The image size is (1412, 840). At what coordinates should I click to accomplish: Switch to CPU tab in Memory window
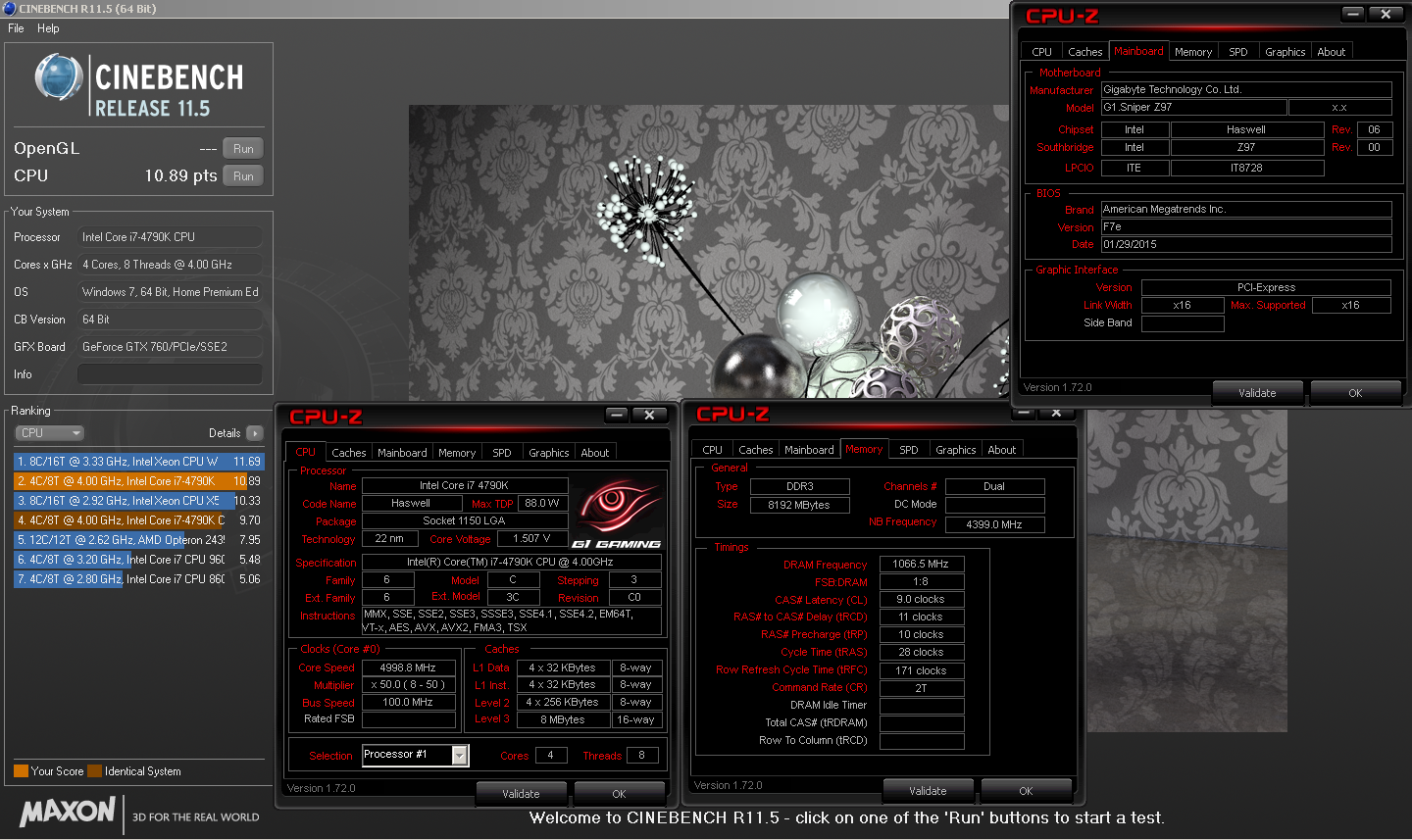[x=713, y=450]
